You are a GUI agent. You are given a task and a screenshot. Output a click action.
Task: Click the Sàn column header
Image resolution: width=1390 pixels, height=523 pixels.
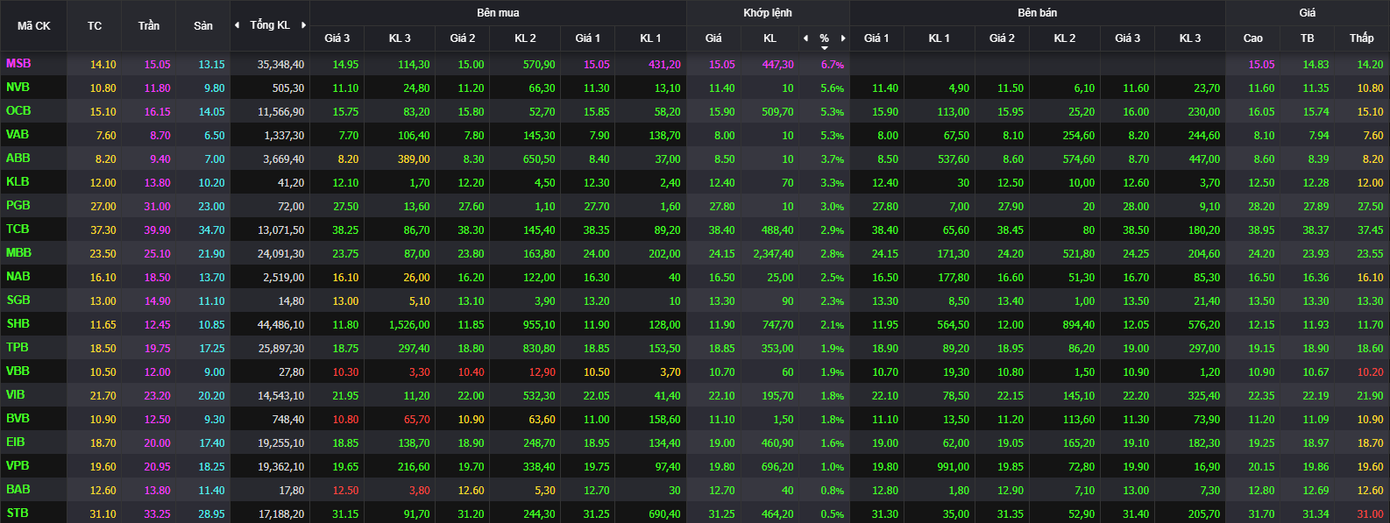tap(203, 25)
